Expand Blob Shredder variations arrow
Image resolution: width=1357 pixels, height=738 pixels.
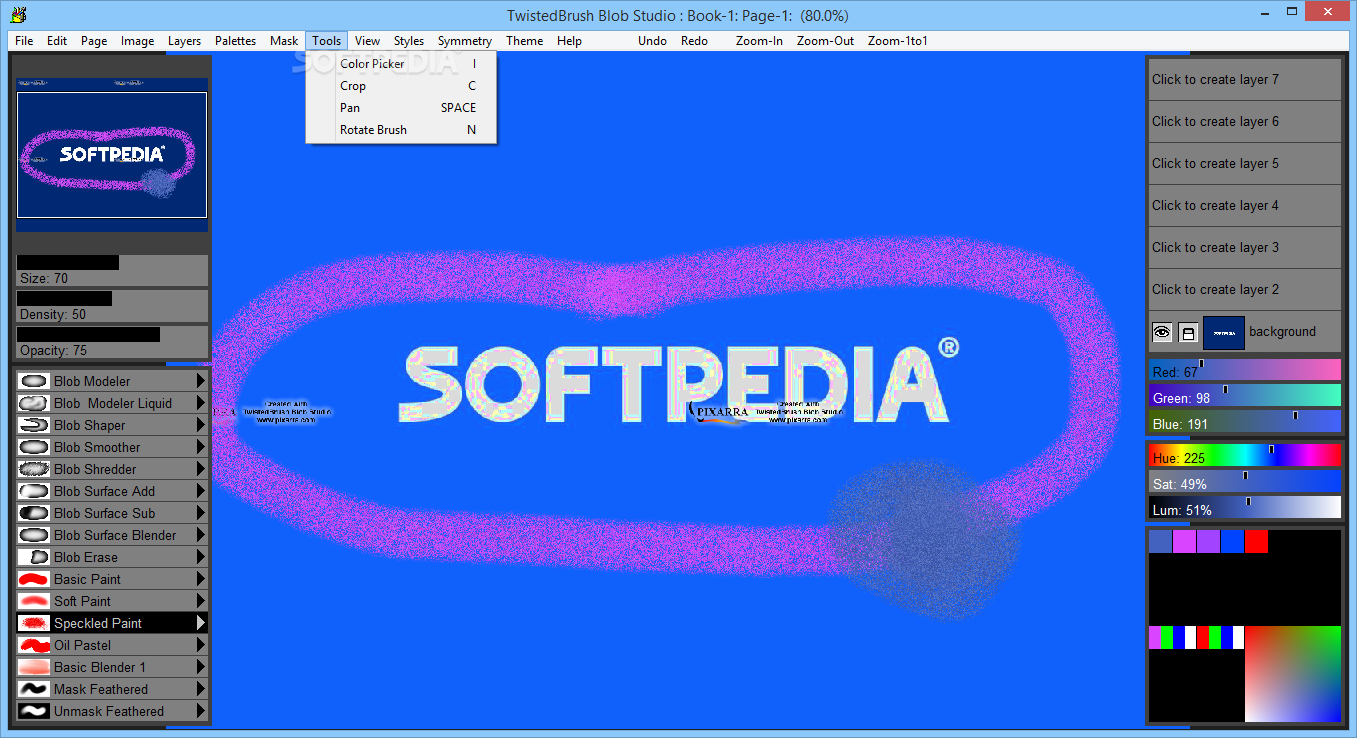point(200,469)
